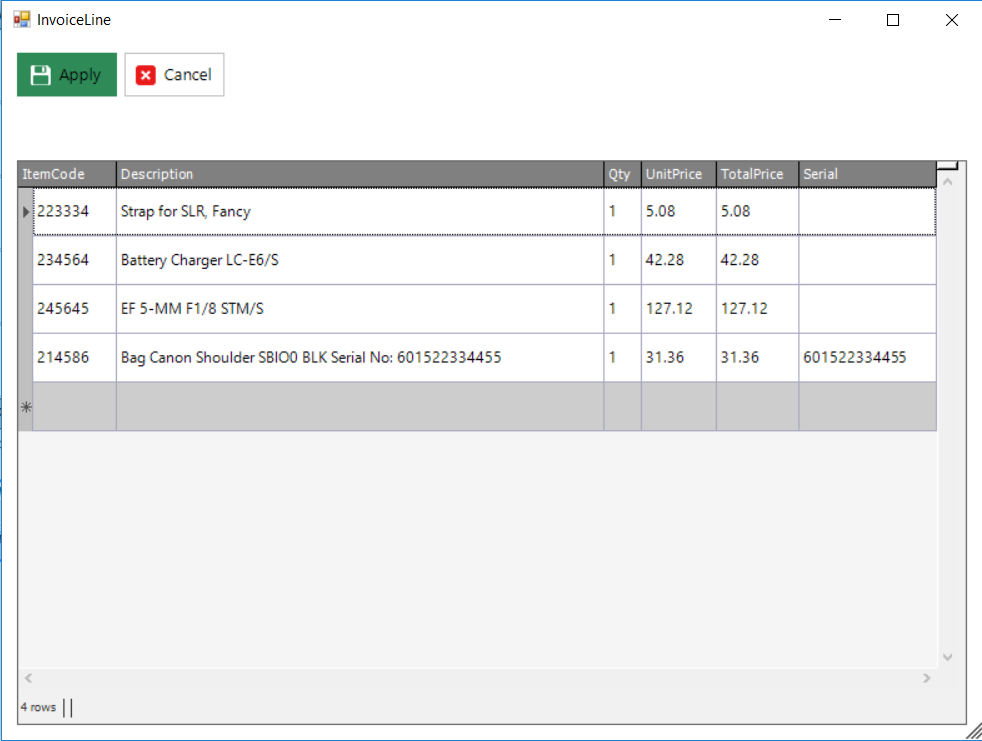Click the TotalPrice column header
Viewport: 982px width, 741px height.
pos(757,174)
